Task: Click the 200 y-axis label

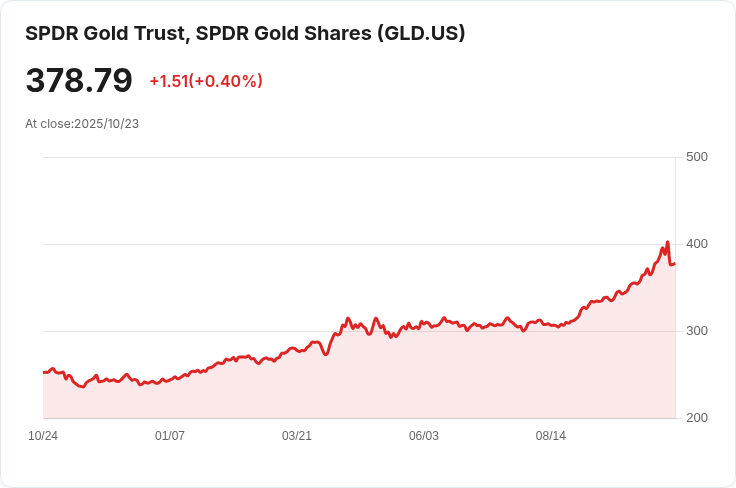Action: (x=697, y=418)
